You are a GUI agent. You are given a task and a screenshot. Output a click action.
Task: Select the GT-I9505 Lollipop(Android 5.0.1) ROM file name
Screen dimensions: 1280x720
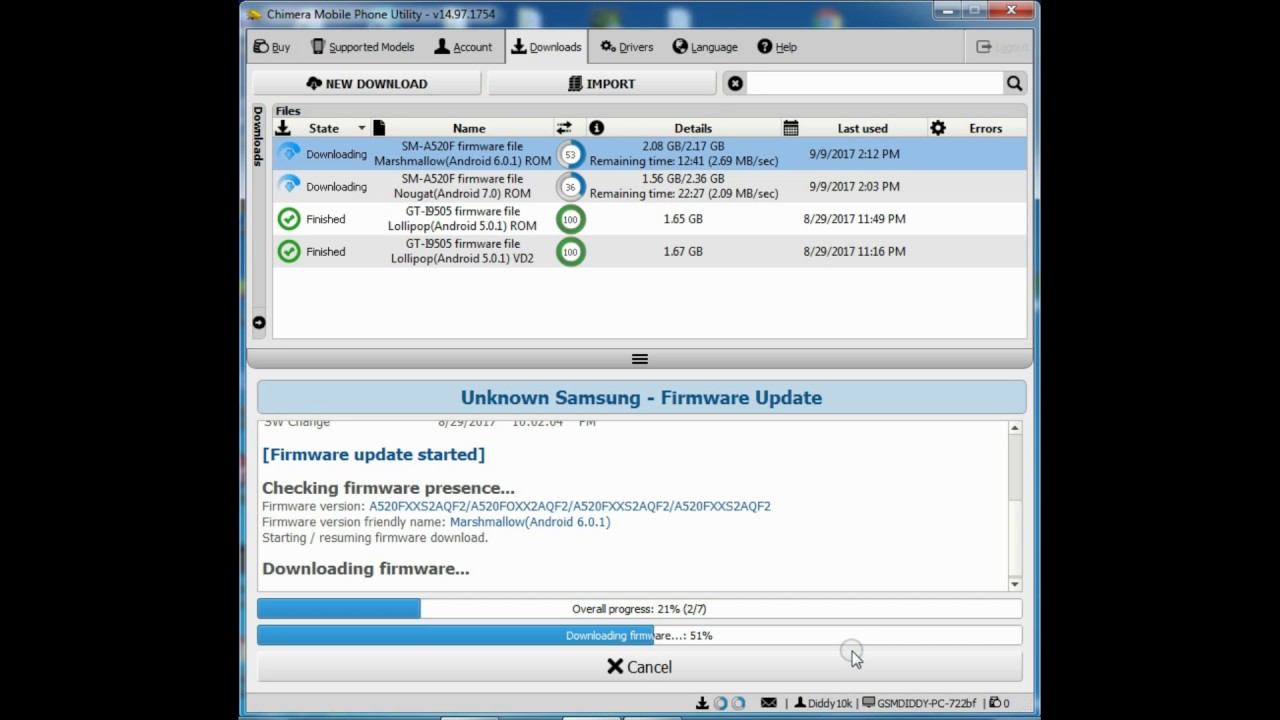coord(462,219)
